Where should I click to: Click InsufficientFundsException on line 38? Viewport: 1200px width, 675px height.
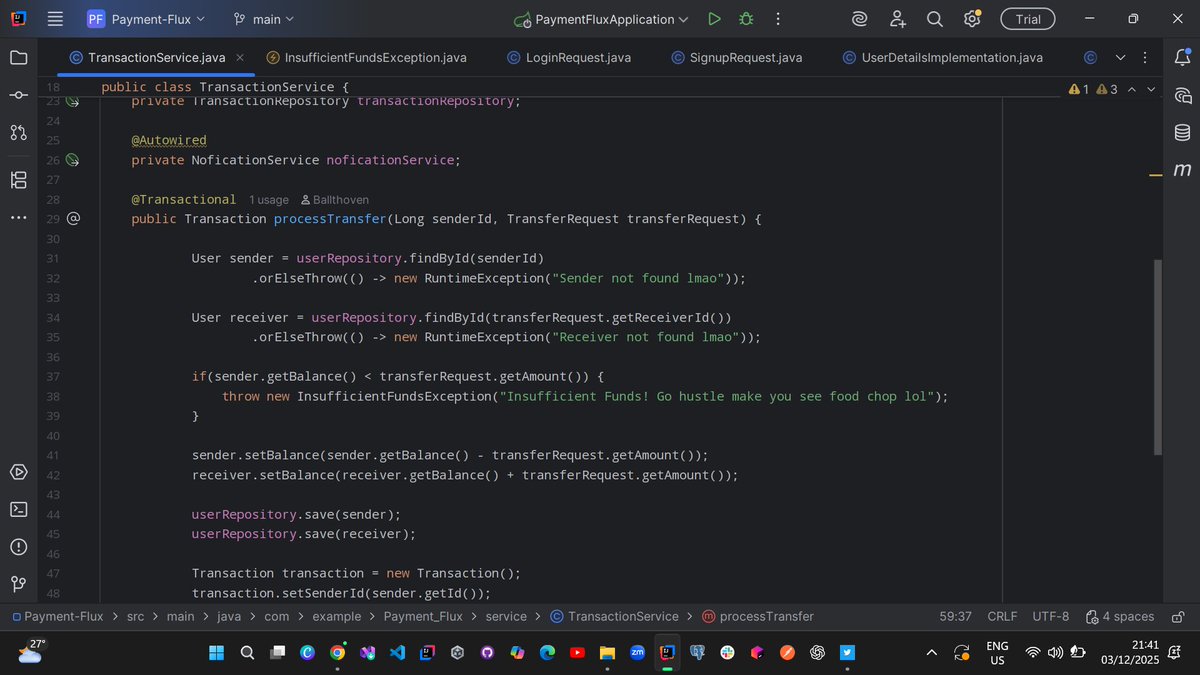pyautogui.click(x=394, y=397)
